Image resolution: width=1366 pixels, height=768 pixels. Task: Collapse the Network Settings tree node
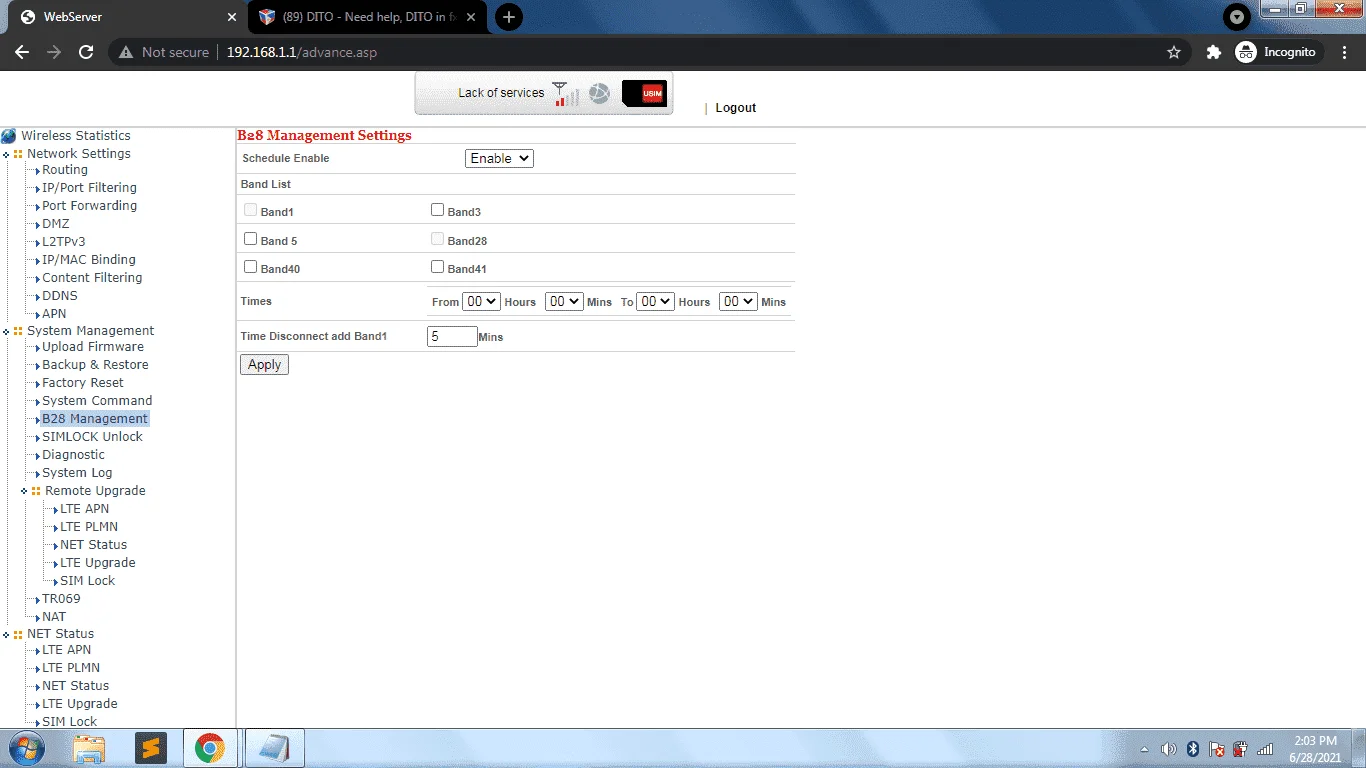(7, 154)
